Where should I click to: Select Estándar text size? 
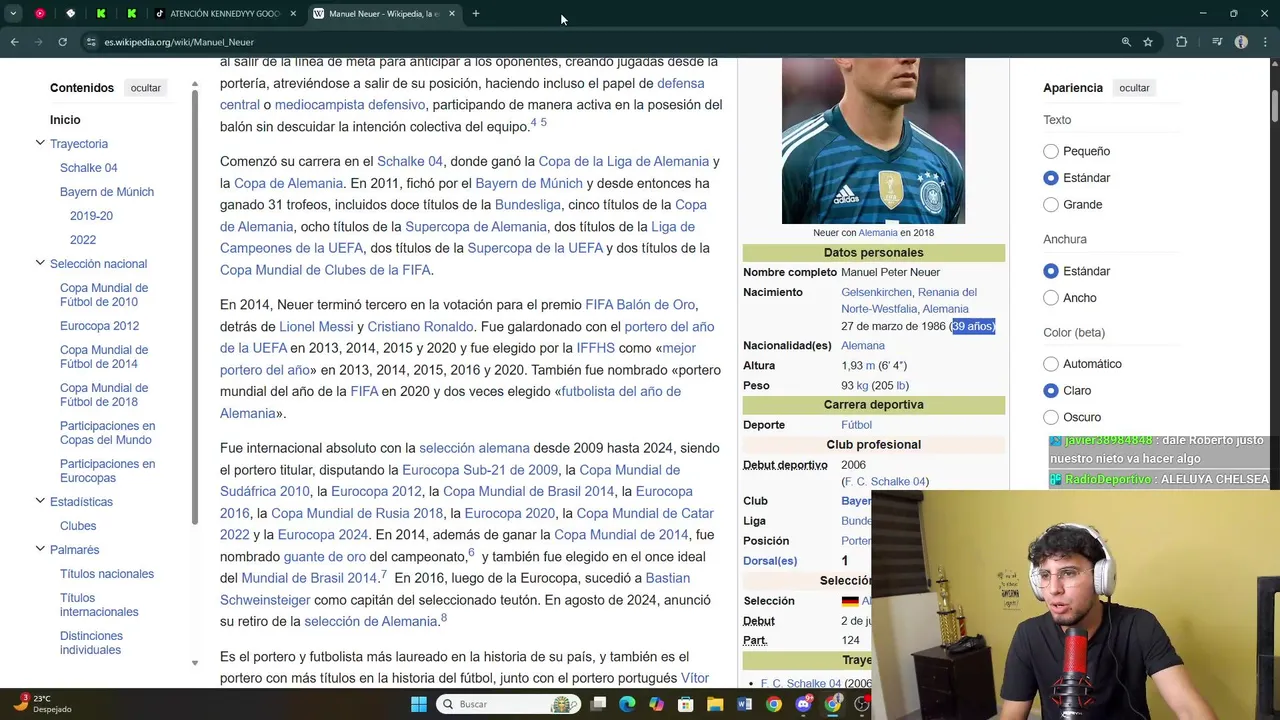click(1051, 178)
